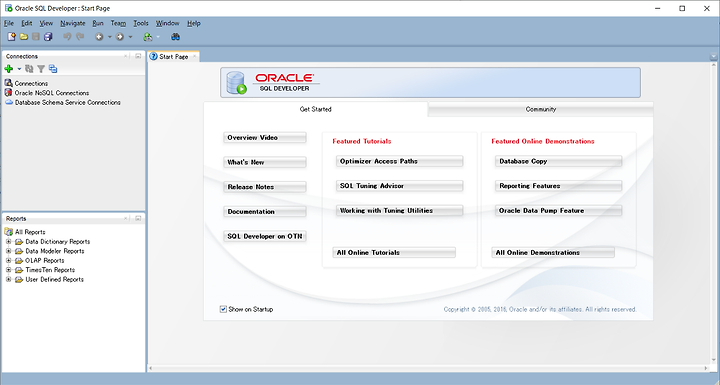Click the Oracle Data Pump Feature button

[x=558, y=211]
